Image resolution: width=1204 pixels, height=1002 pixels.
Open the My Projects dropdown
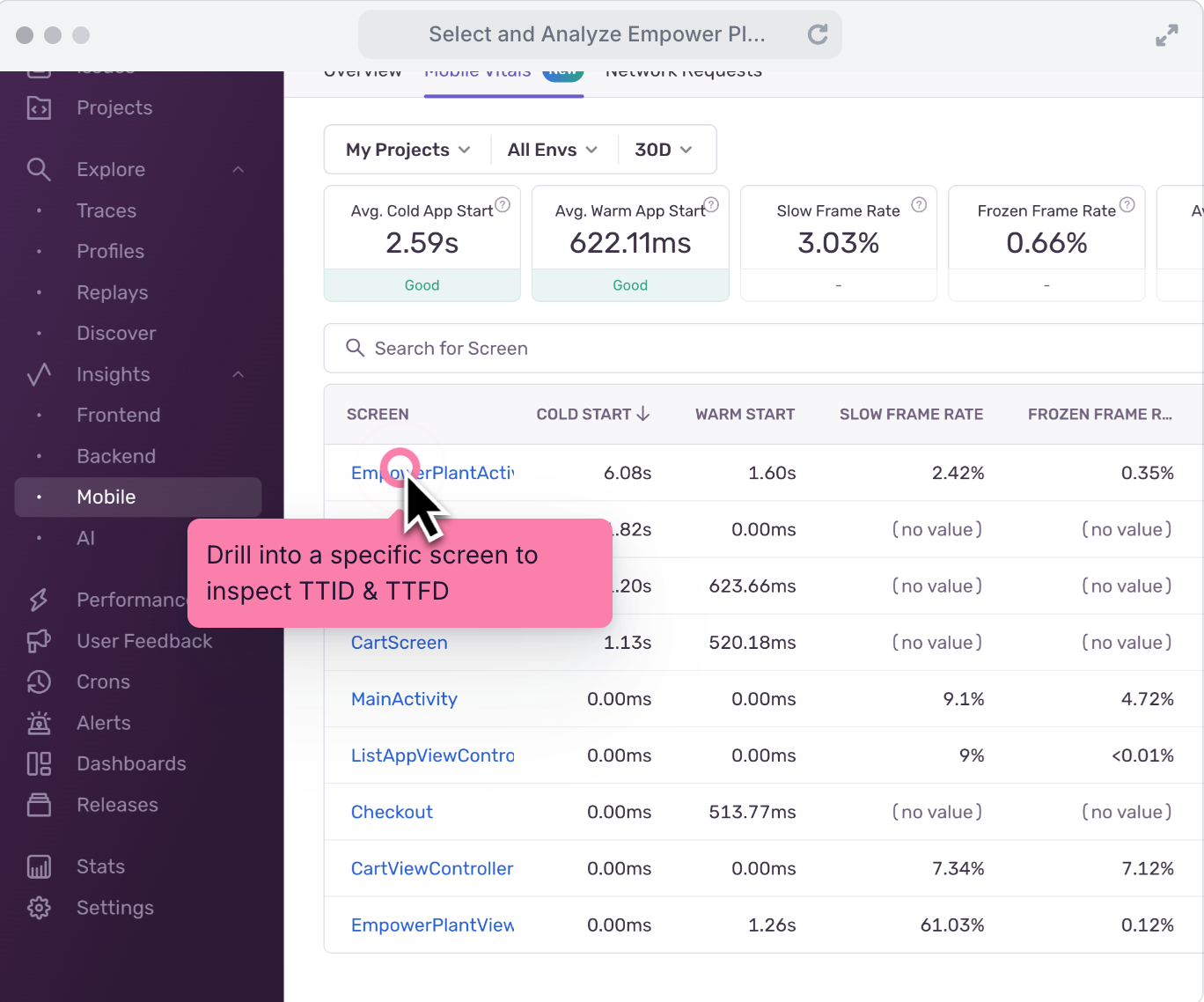(x=407, y=150)
